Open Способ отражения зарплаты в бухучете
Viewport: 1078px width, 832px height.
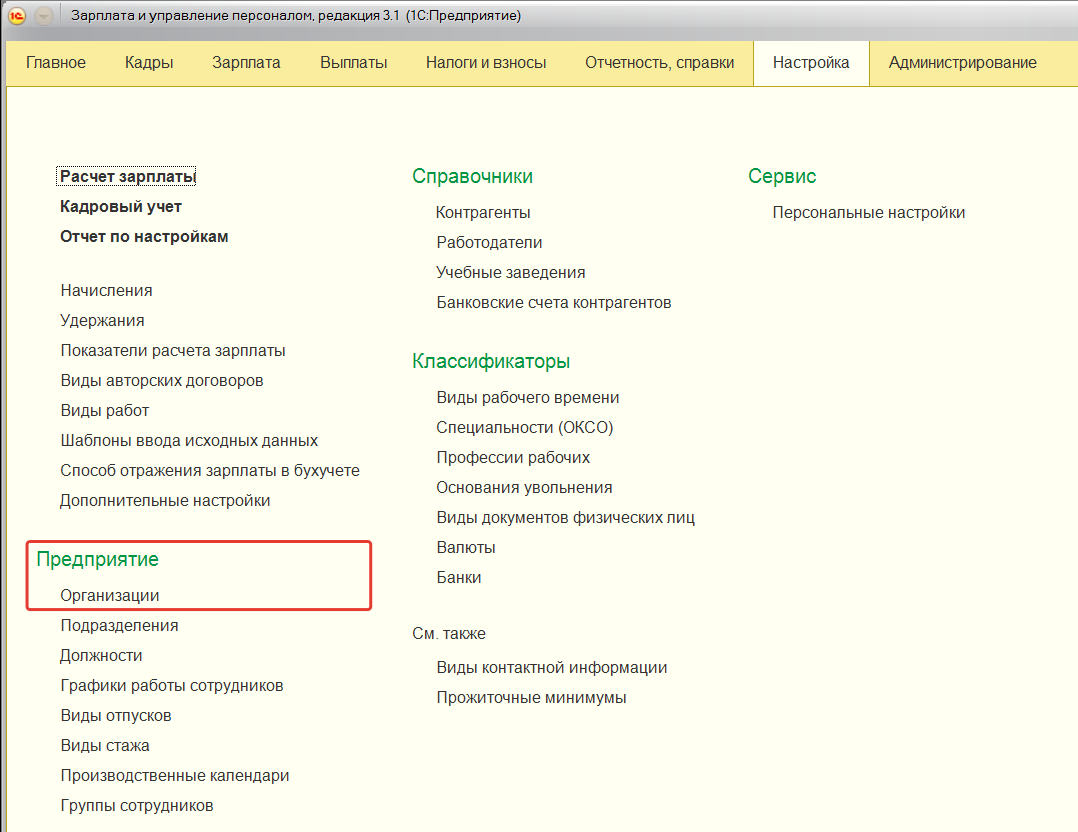210,470
